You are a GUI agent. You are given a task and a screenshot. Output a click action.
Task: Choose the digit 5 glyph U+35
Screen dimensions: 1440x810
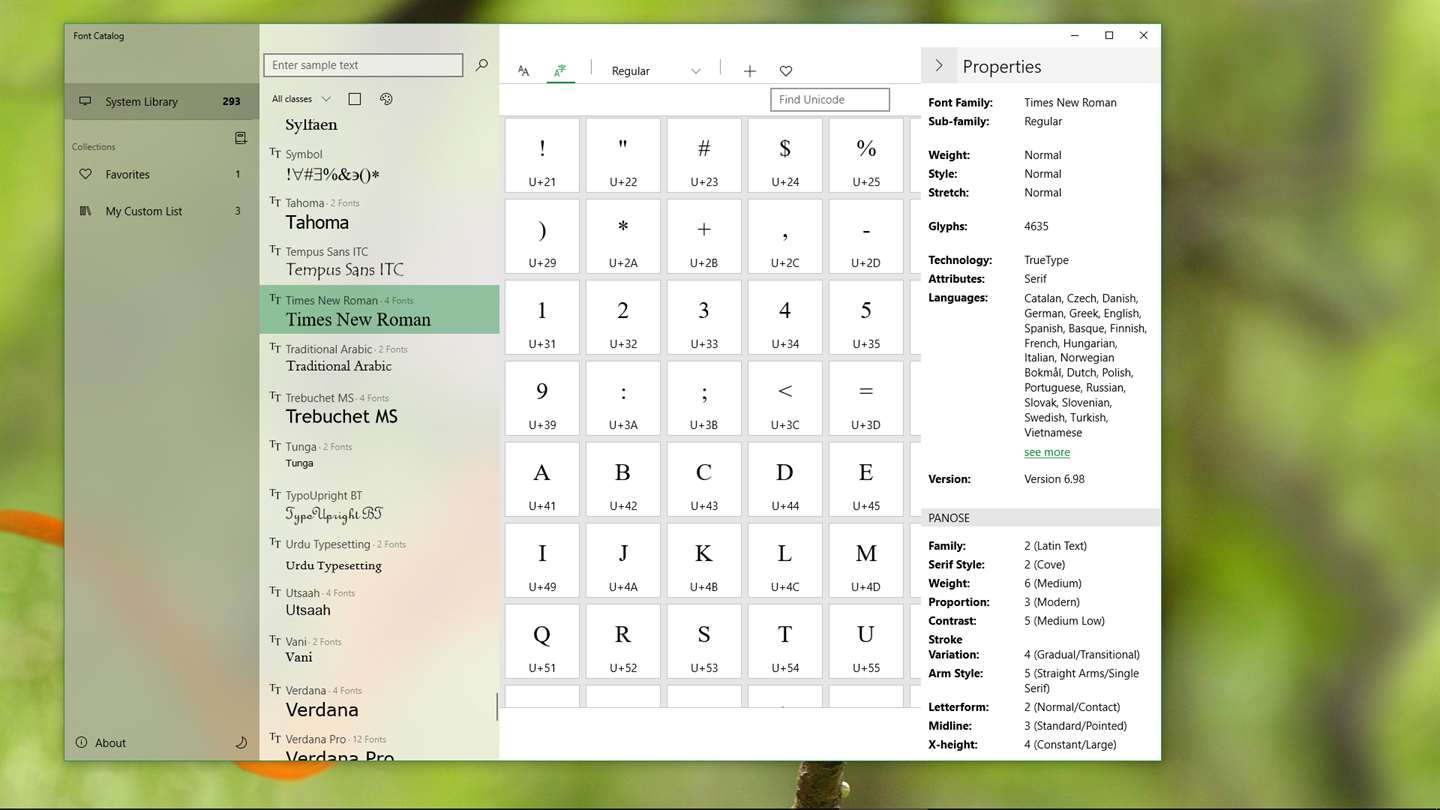click(866, 317)
